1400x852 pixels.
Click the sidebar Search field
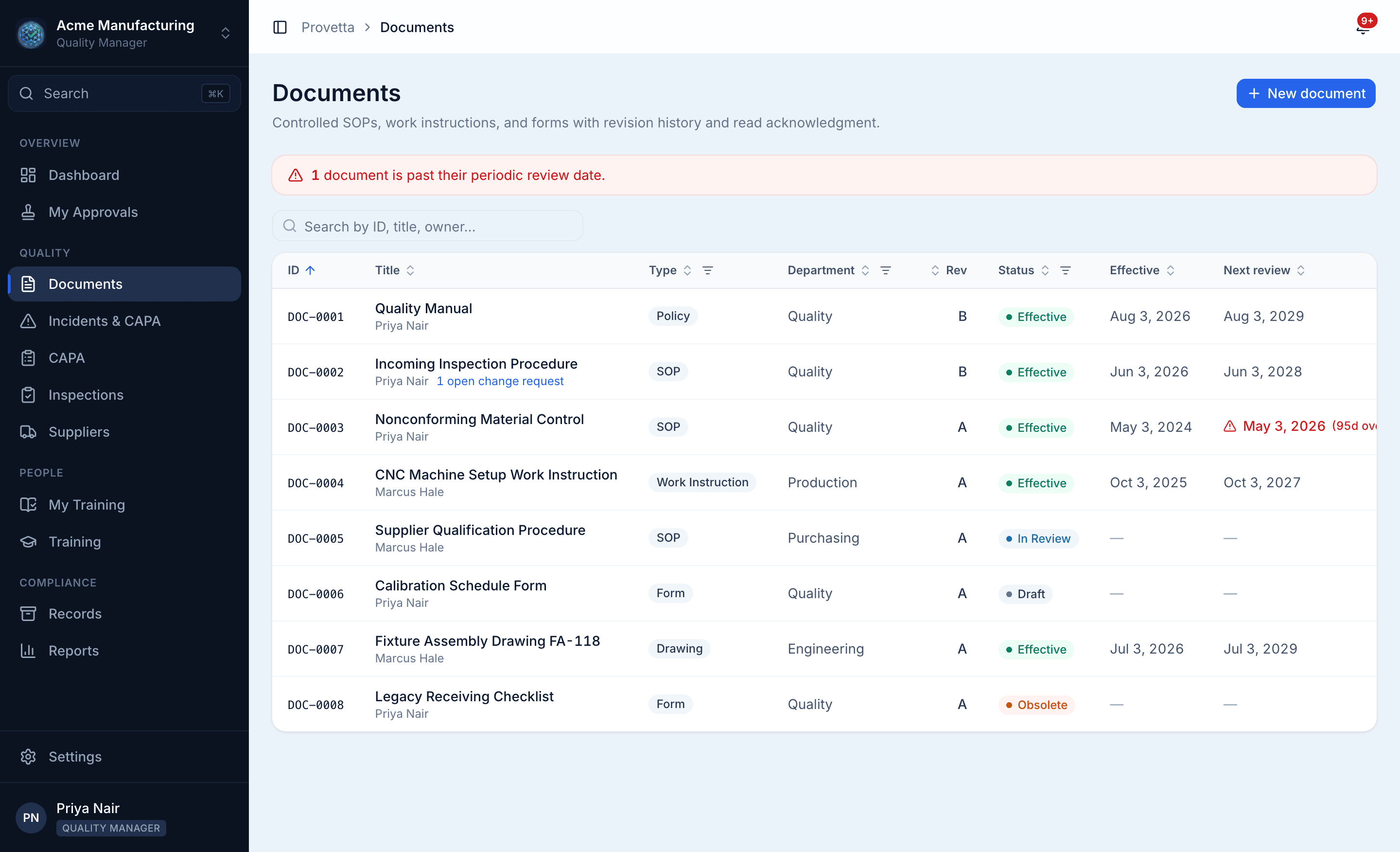tap(124, 93)
